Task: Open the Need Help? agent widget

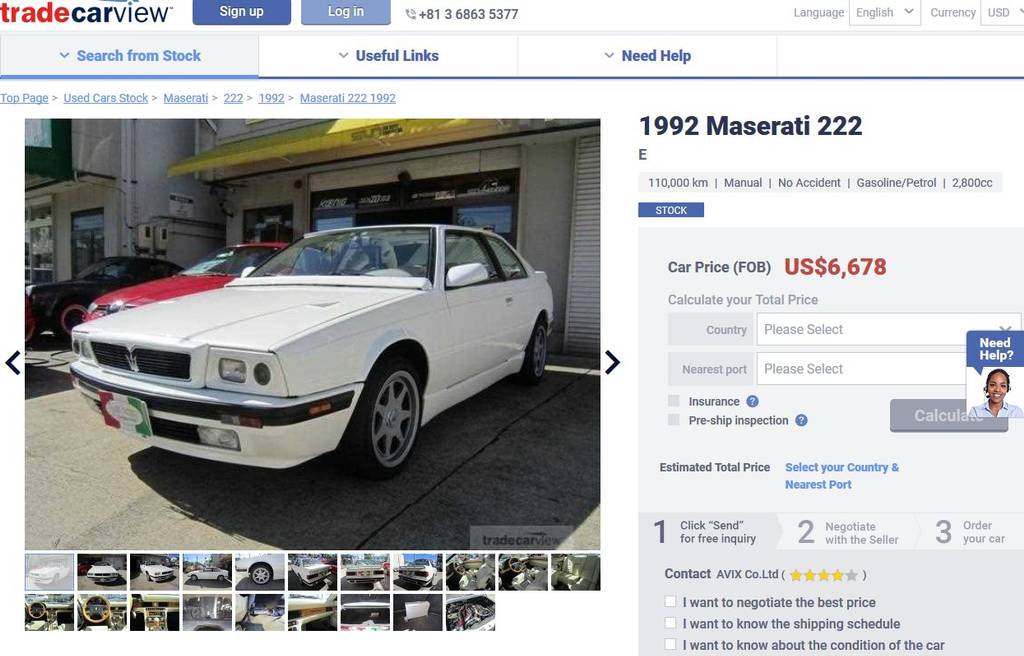Action: 995,374
